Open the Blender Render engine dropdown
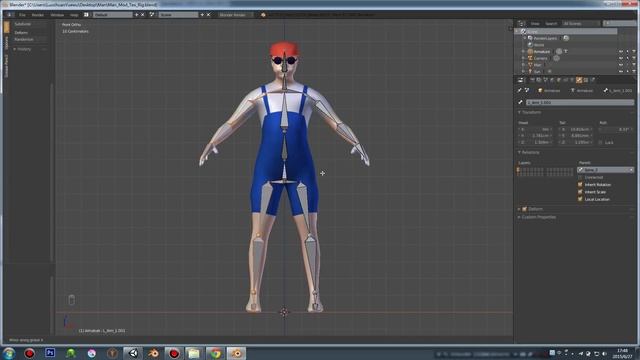The height and width of the screenshot is (360, 640). 236,15
